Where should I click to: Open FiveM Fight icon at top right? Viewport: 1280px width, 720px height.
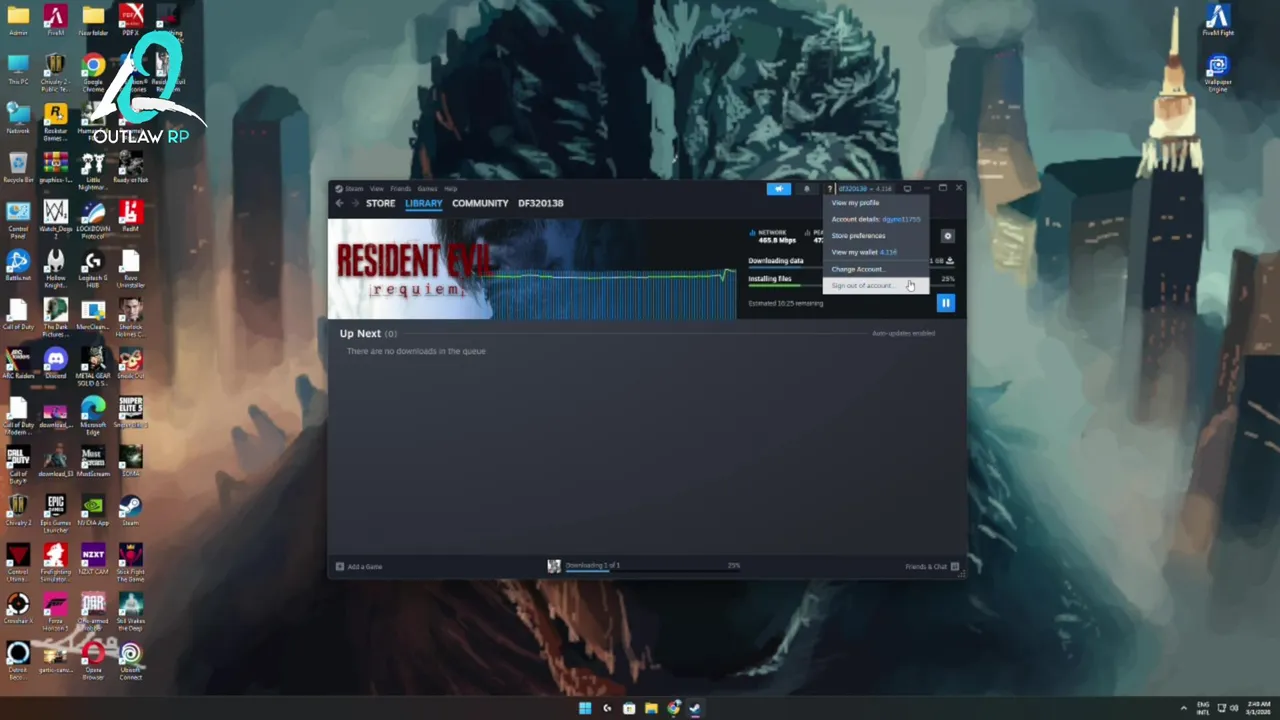coord(1217,20)
